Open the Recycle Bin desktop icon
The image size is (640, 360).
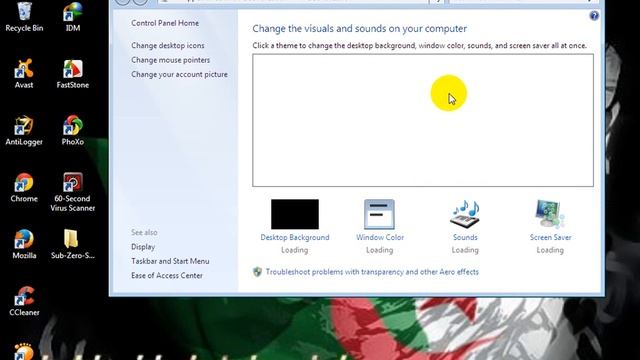(24, 16)
